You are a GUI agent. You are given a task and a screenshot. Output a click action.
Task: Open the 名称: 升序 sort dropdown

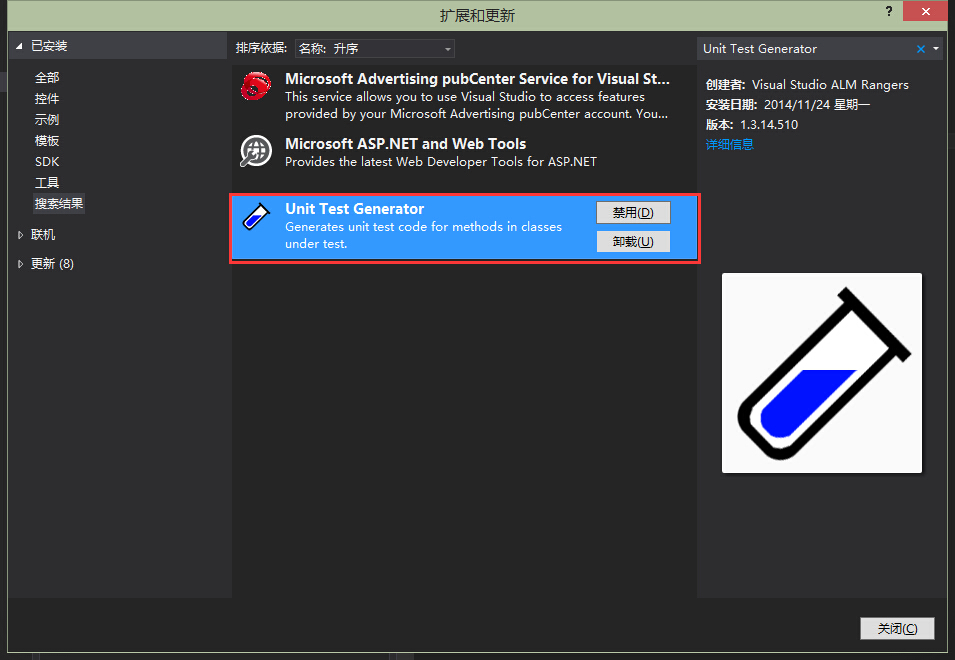coord(375,49)
